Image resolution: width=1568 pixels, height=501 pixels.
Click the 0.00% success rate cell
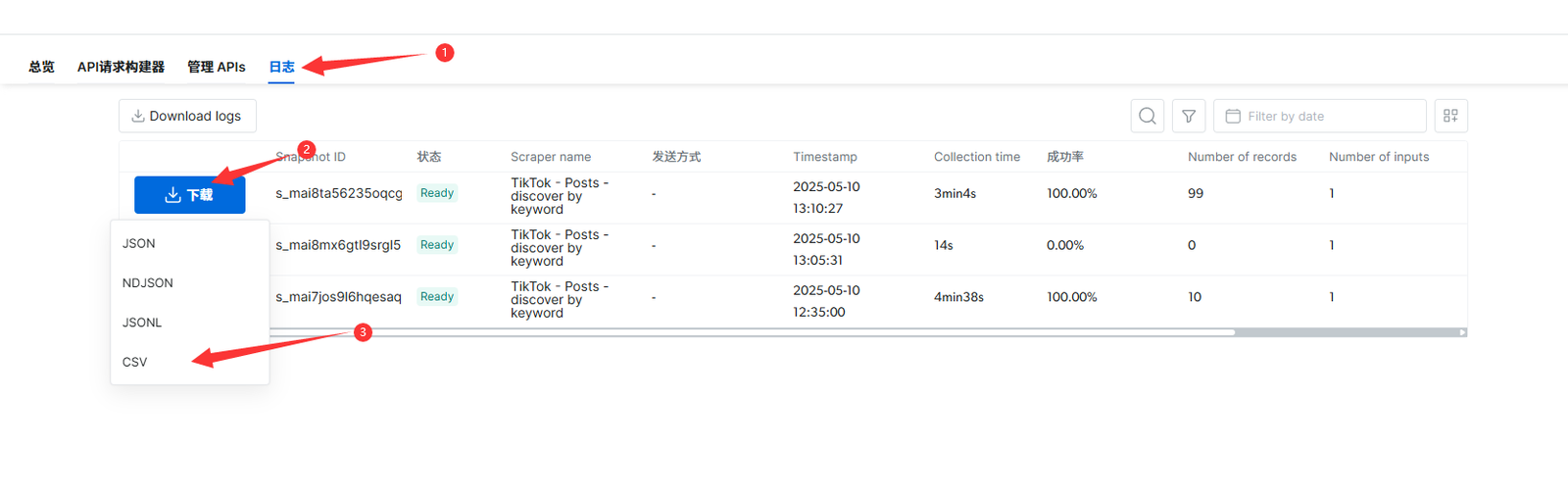[1065, 245]
